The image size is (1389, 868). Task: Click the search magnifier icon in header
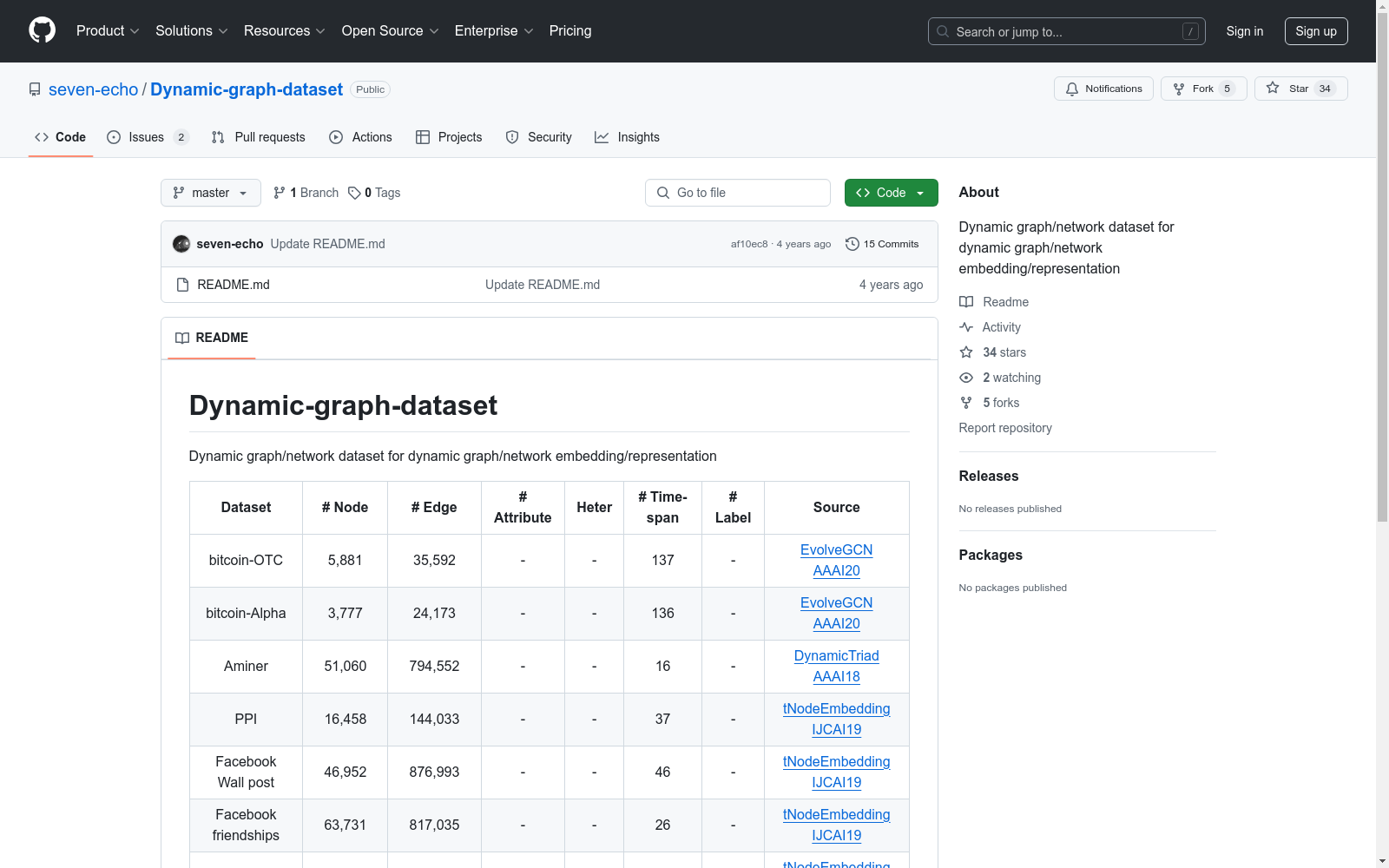[943, 31]
